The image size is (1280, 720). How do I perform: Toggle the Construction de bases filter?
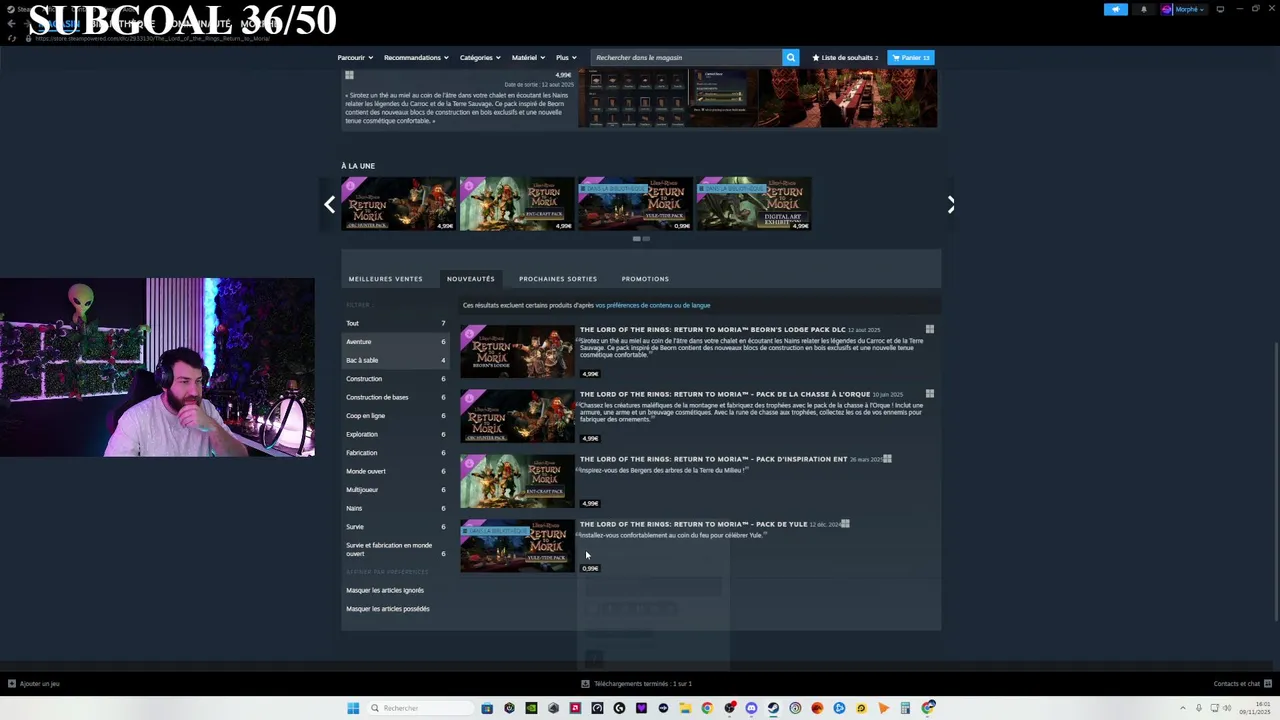click(396, 397)
